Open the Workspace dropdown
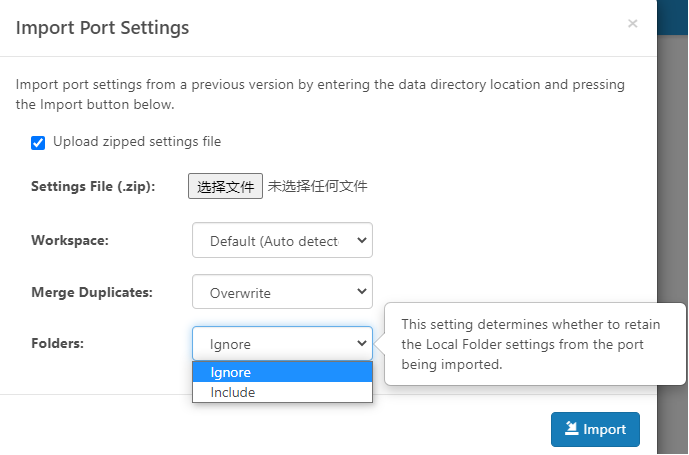The image size is (689, 455). 282,240
